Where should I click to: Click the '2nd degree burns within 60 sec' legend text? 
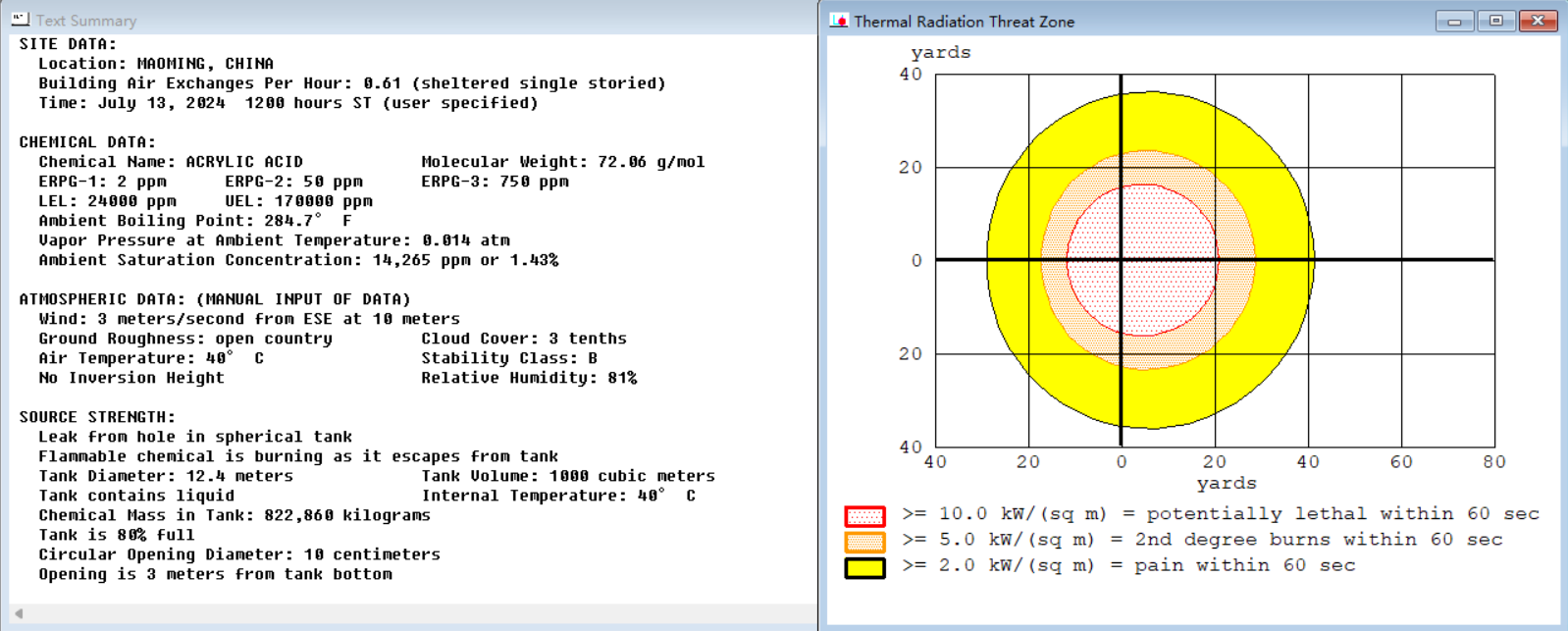(1318, 540)
